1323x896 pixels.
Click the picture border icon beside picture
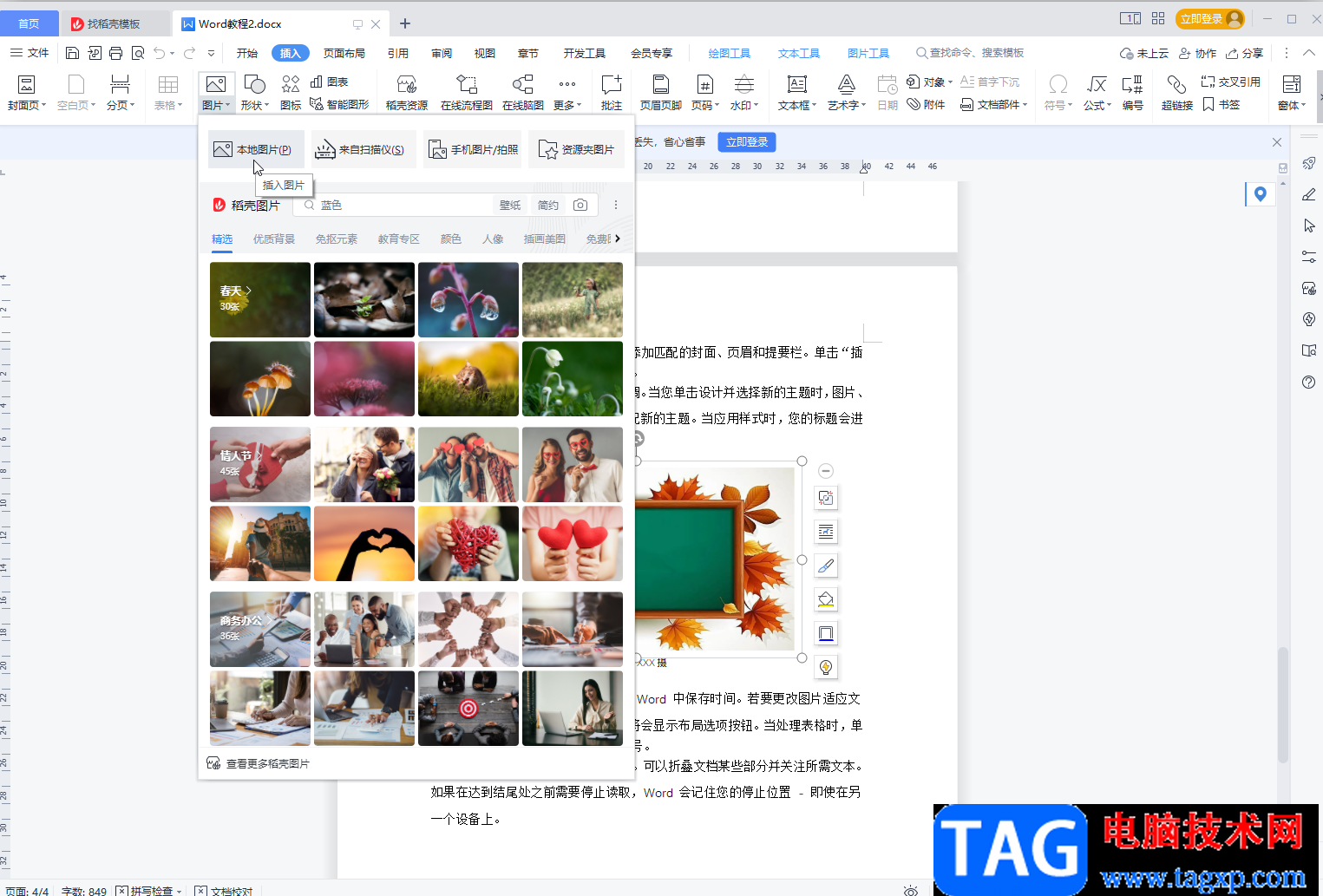[x=826, y=633]
